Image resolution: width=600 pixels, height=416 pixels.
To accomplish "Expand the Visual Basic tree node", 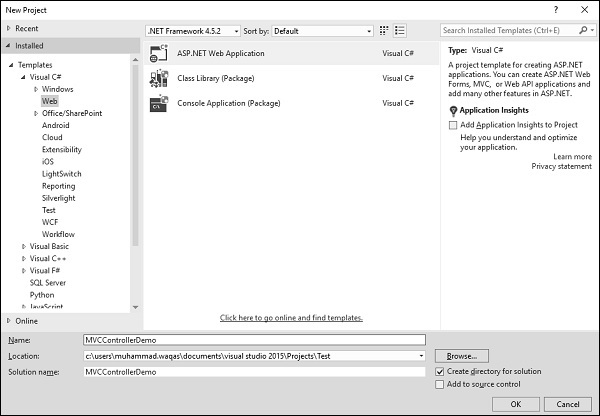I will (x=24, y=246).
